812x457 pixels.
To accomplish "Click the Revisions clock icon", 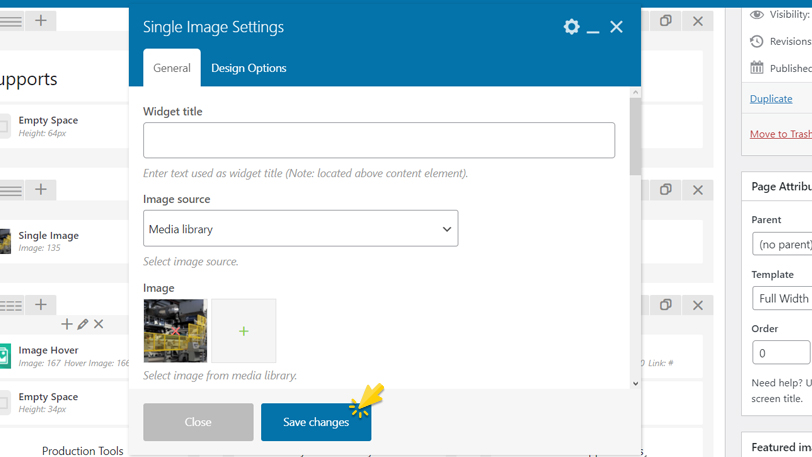I will pos(757,41).
